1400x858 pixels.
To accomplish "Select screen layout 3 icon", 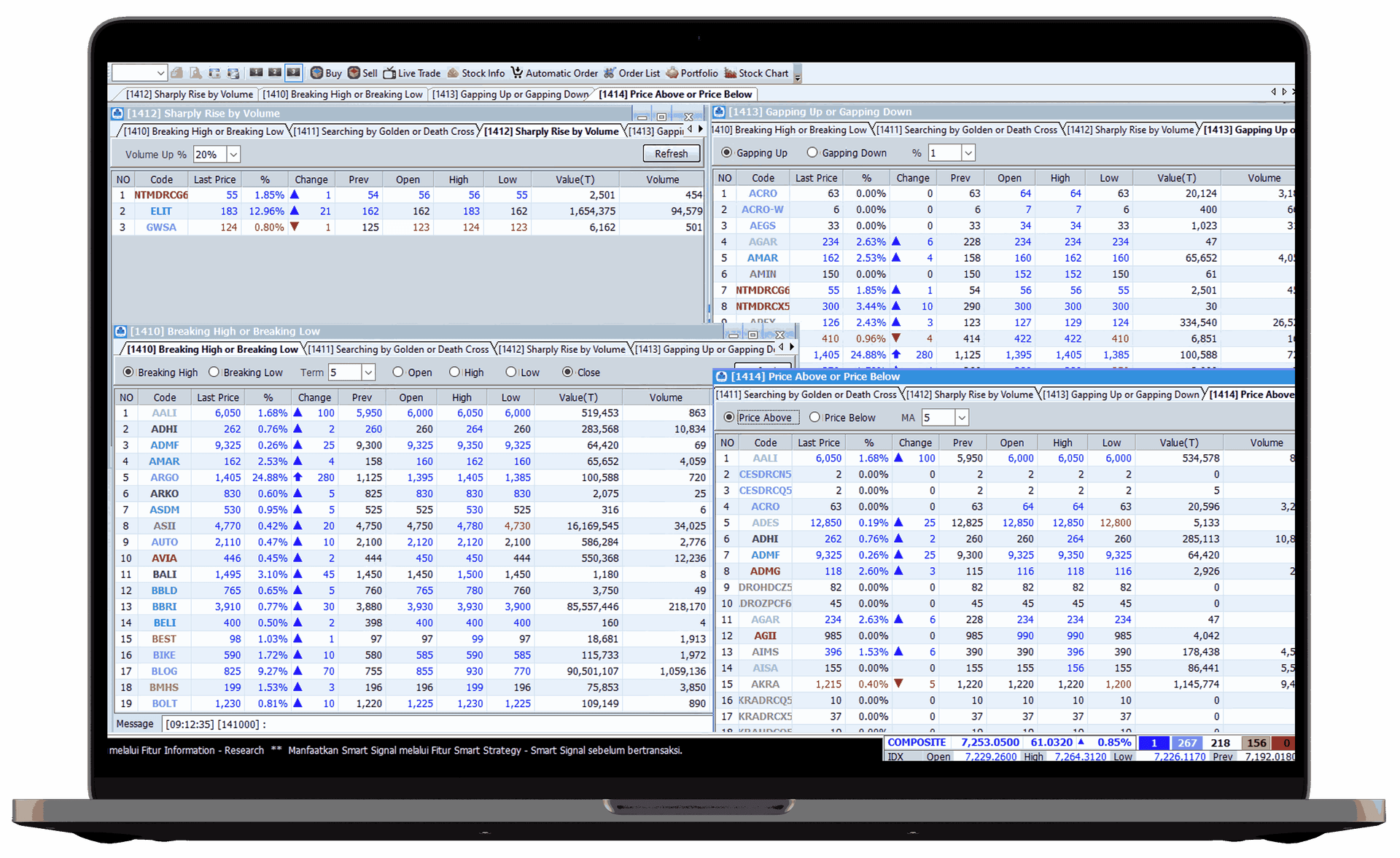I will point(293,73).
